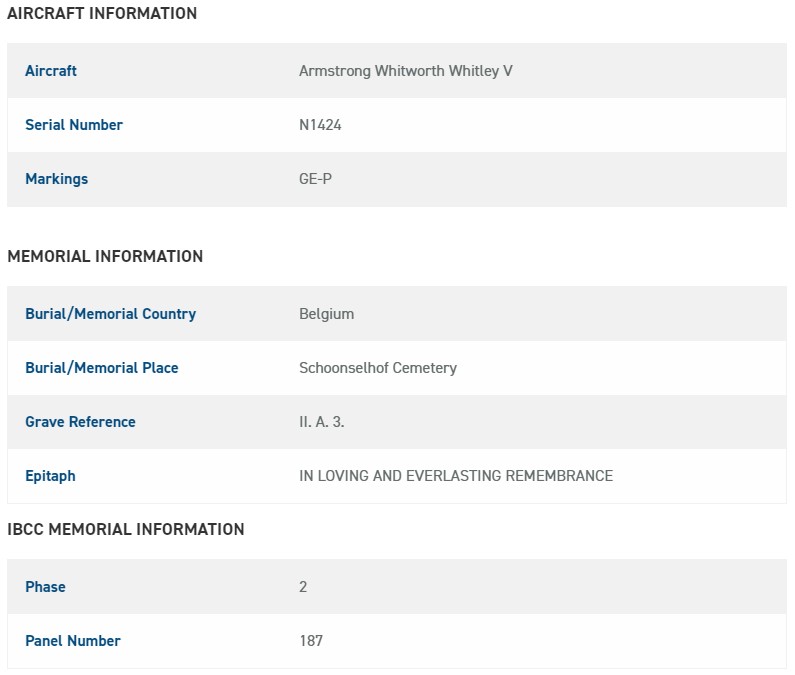Click the Markings label
Screen dimensions: 795x675
(56, 179)
